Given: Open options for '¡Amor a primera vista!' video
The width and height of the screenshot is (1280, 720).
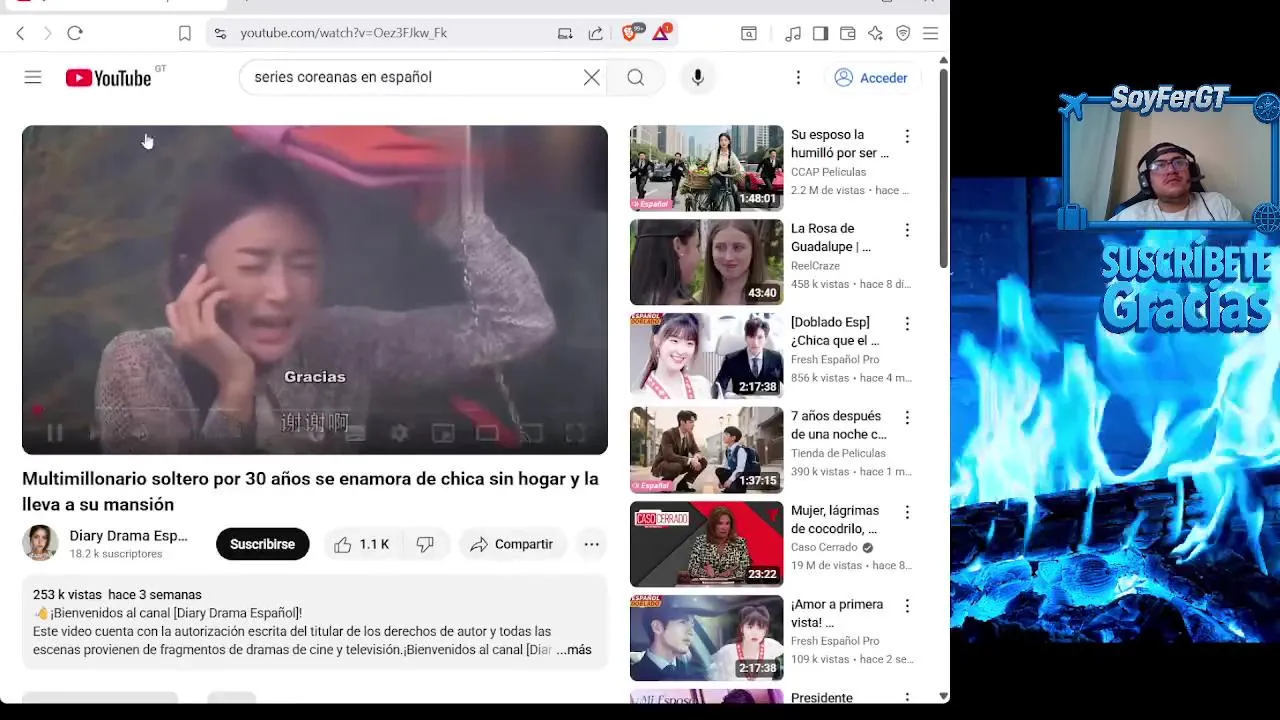Looking at the screenshot, I should click(907, 606).
